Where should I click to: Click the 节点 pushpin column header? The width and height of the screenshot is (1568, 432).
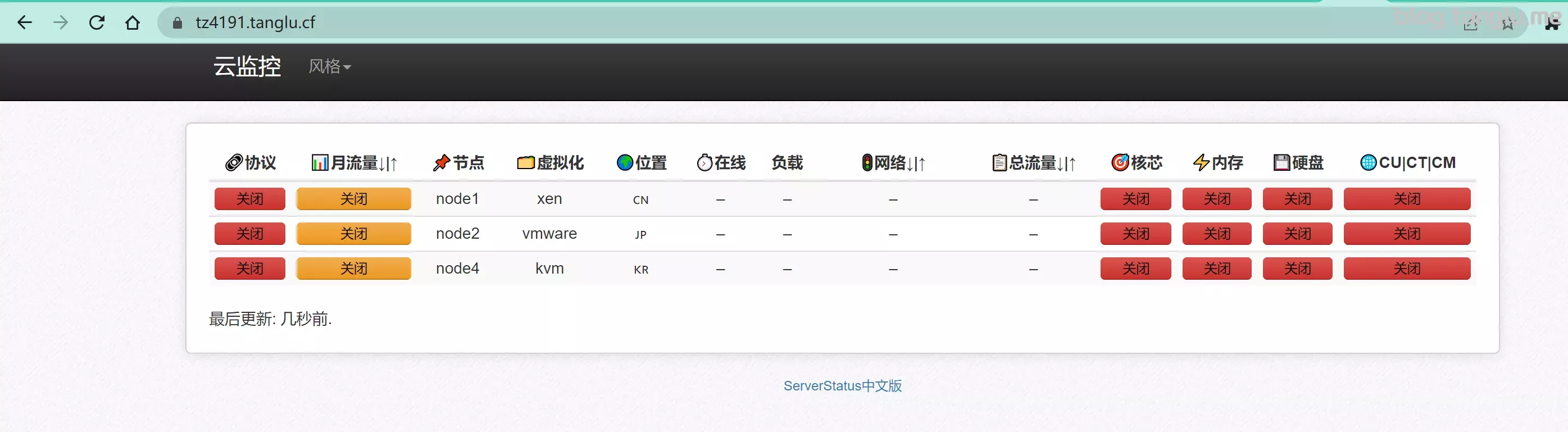[458, 162]
